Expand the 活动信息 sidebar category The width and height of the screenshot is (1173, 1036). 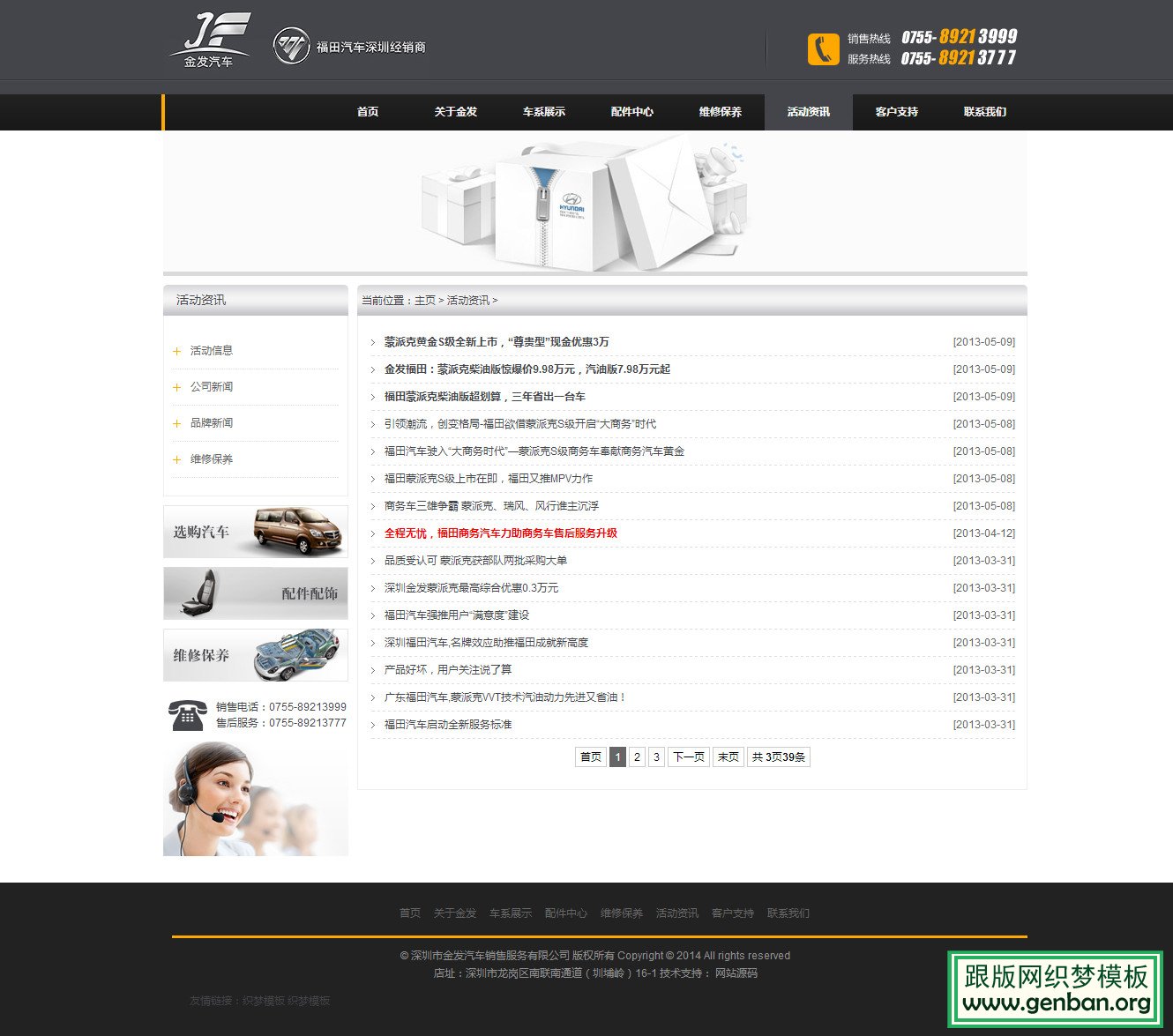[x=211, y=350]
